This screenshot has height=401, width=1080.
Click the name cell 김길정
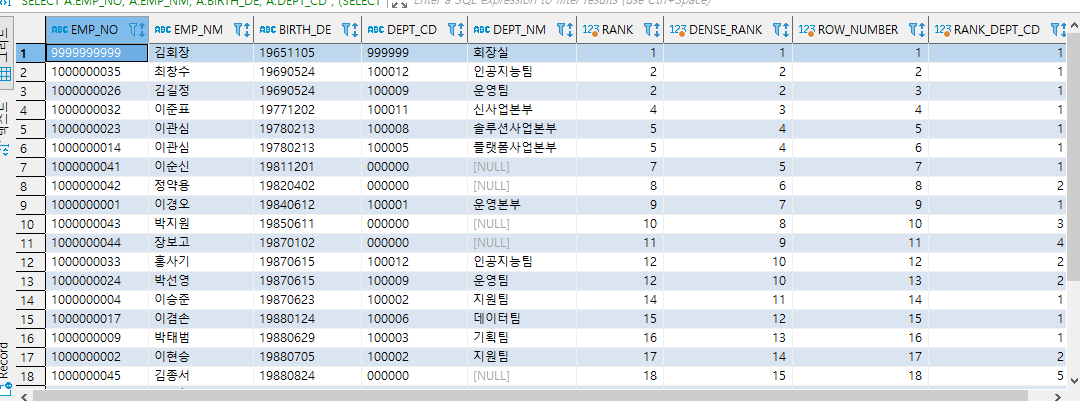(x=201, y=90)
